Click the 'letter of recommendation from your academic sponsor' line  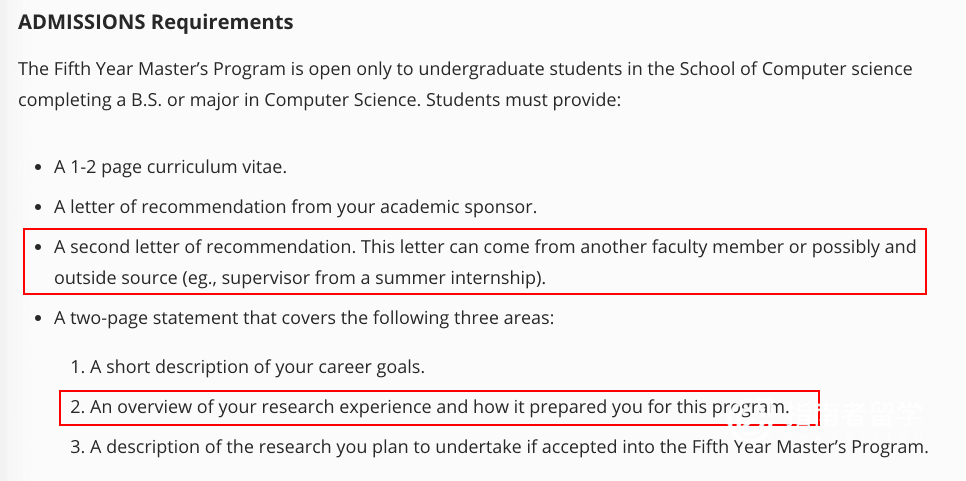click(296, 207)
